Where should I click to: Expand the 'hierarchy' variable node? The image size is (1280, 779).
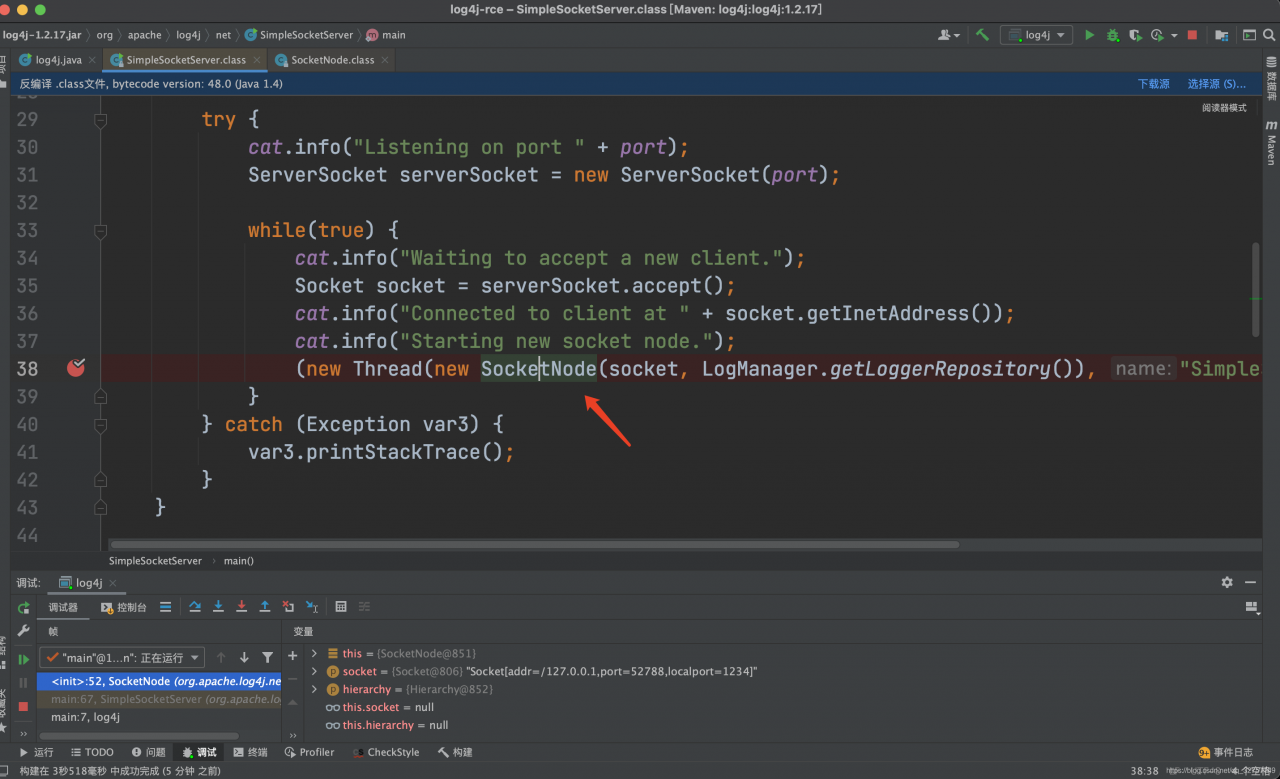(x=314, y=689)
